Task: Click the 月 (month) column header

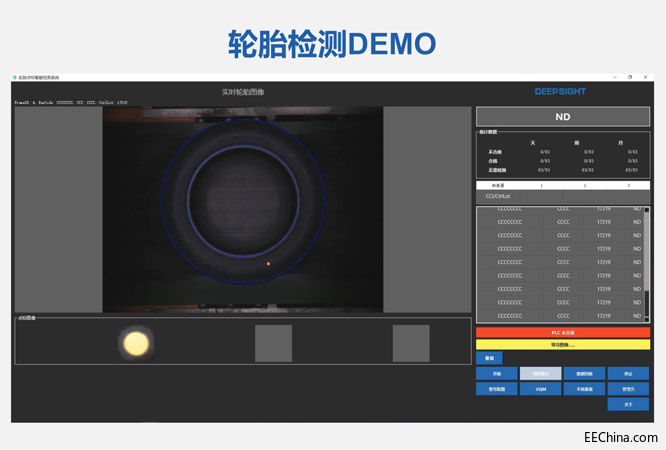Action: coord(621,143)
